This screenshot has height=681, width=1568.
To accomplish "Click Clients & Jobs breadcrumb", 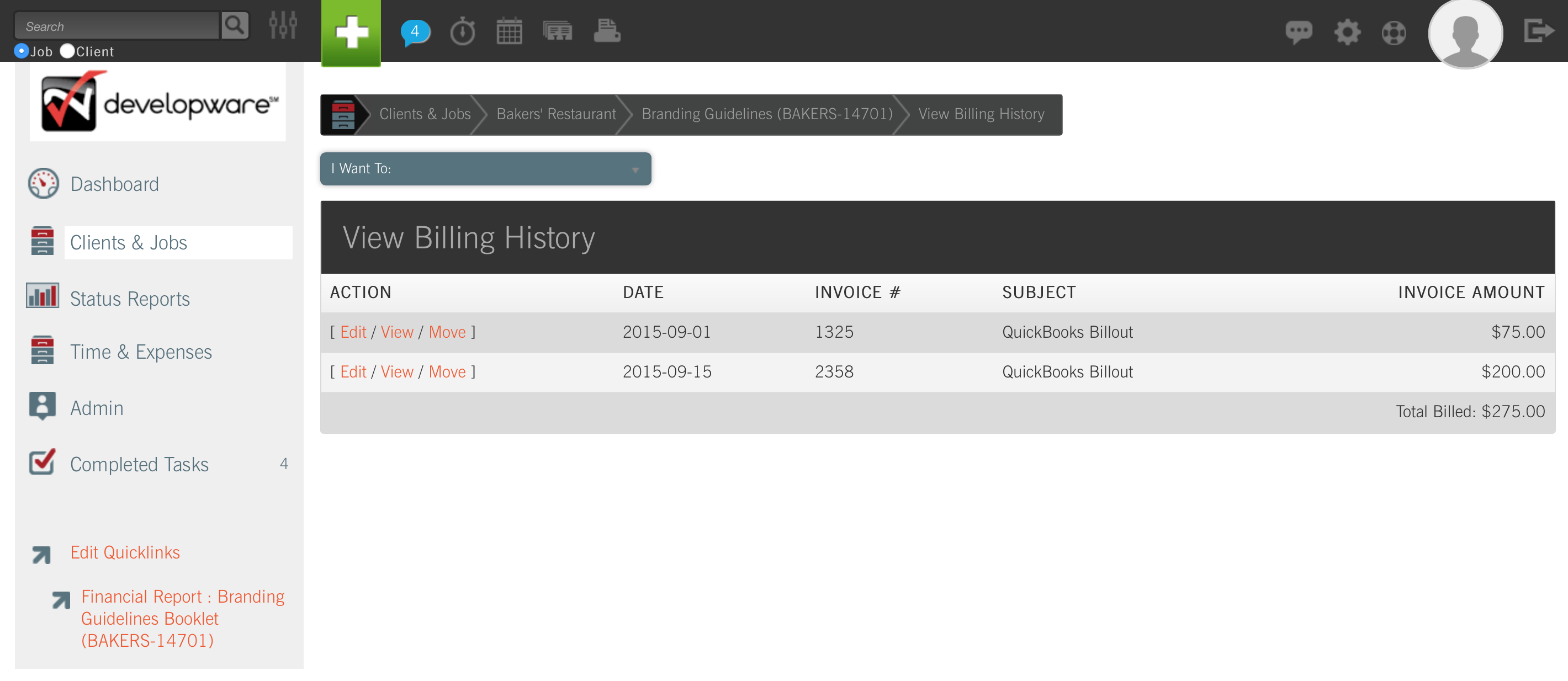I will tap(425, 114).
